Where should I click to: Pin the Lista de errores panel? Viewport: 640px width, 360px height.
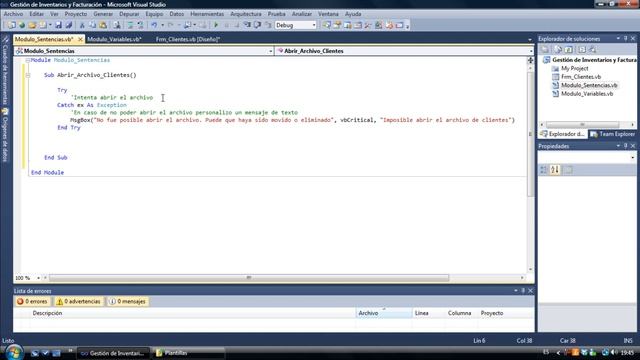point(523,291)
